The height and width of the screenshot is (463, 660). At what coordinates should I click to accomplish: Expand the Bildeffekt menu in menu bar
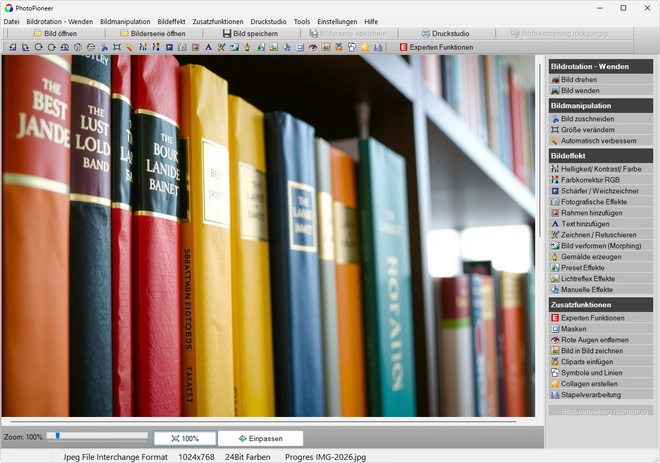pyautogui.click(x=172, y=21)
